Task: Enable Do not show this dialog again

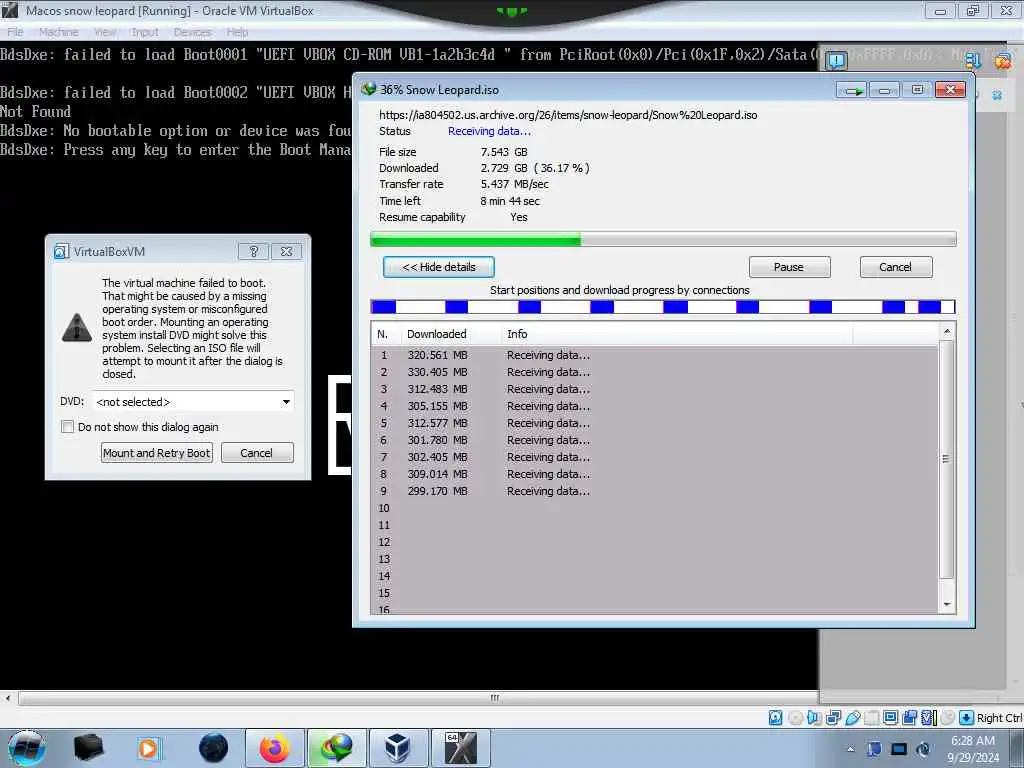Action: pos(67,426)
